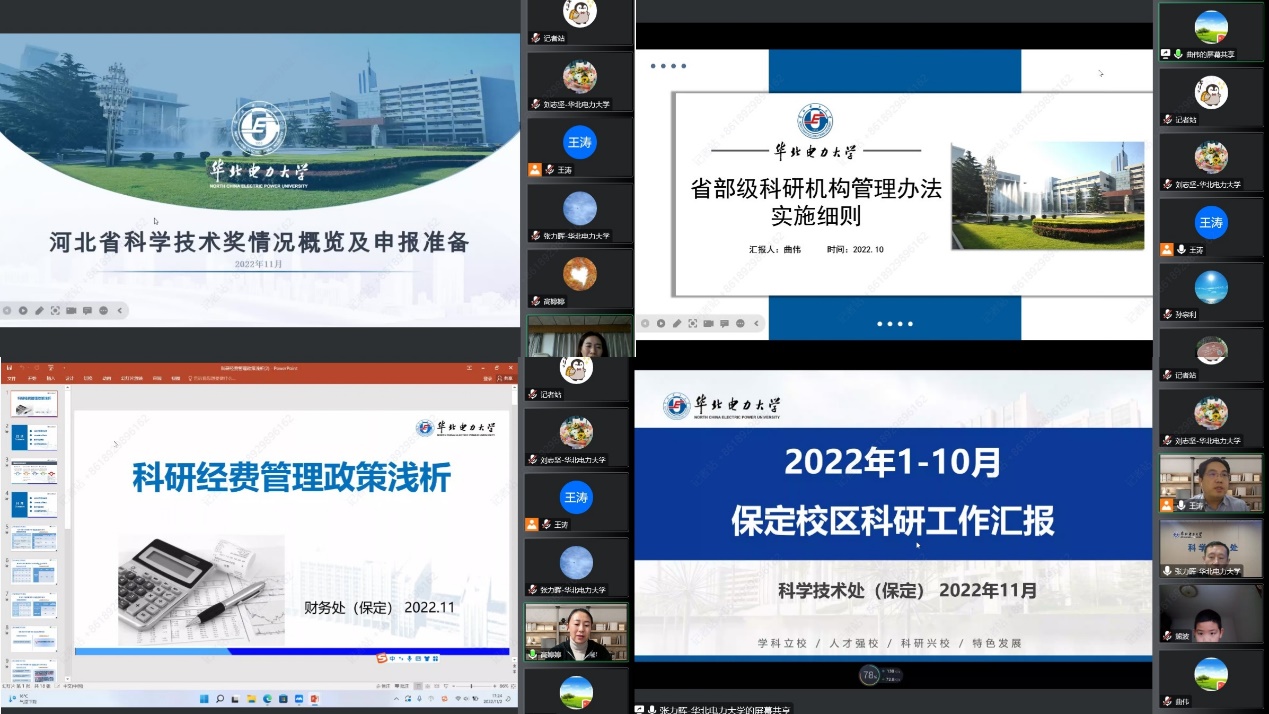Click the 86% zoom level in status bar

pyautogui.click(x=504, y=686)
